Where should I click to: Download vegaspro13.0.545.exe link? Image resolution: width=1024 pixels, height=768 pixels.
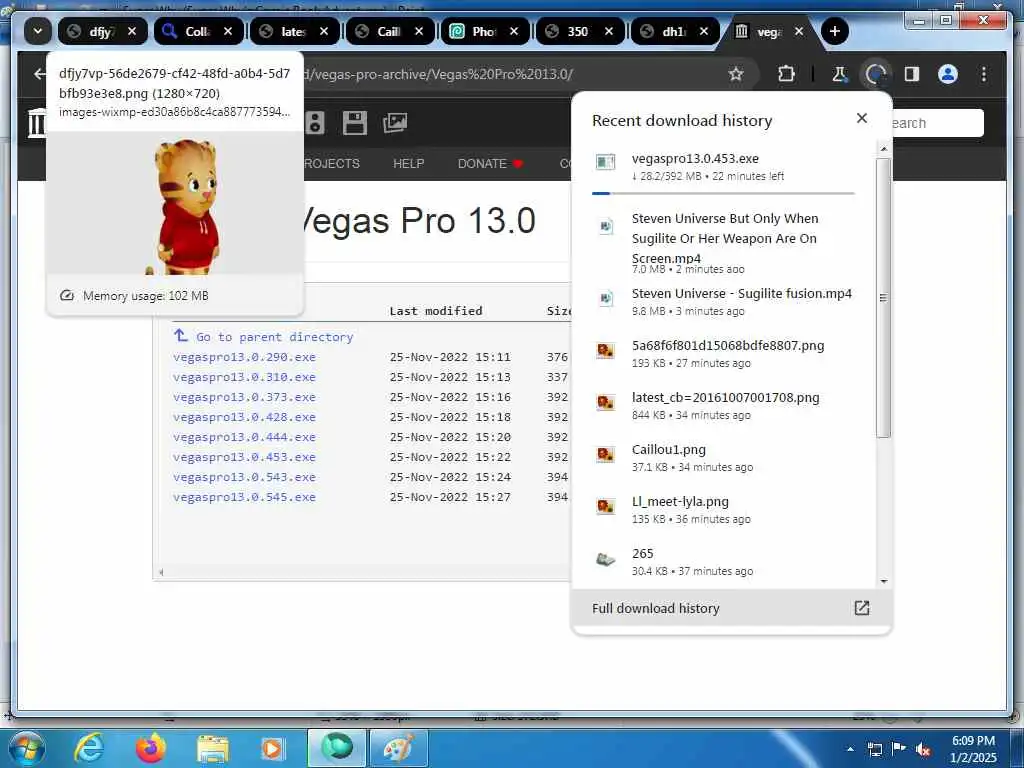[244, 497]
